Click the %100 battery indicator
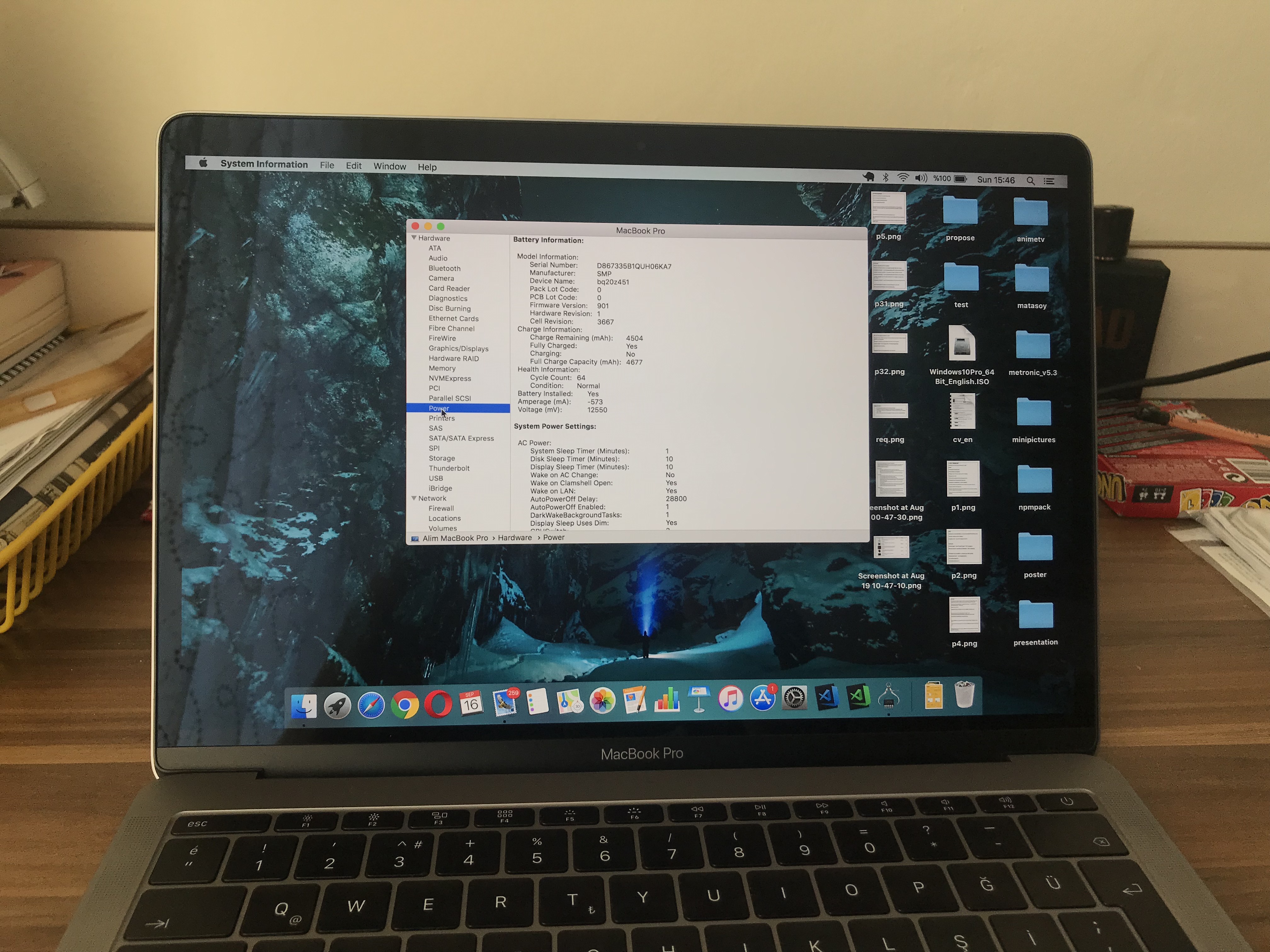The image size is (1270, 952). 950,179
